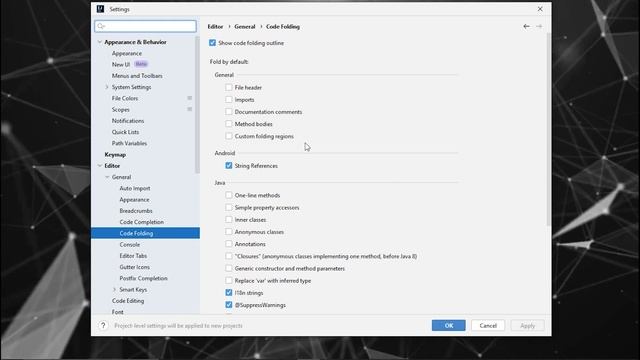Open Notifications settings
The height and width of the screenshot is (360, 640).
click(128, 121)
